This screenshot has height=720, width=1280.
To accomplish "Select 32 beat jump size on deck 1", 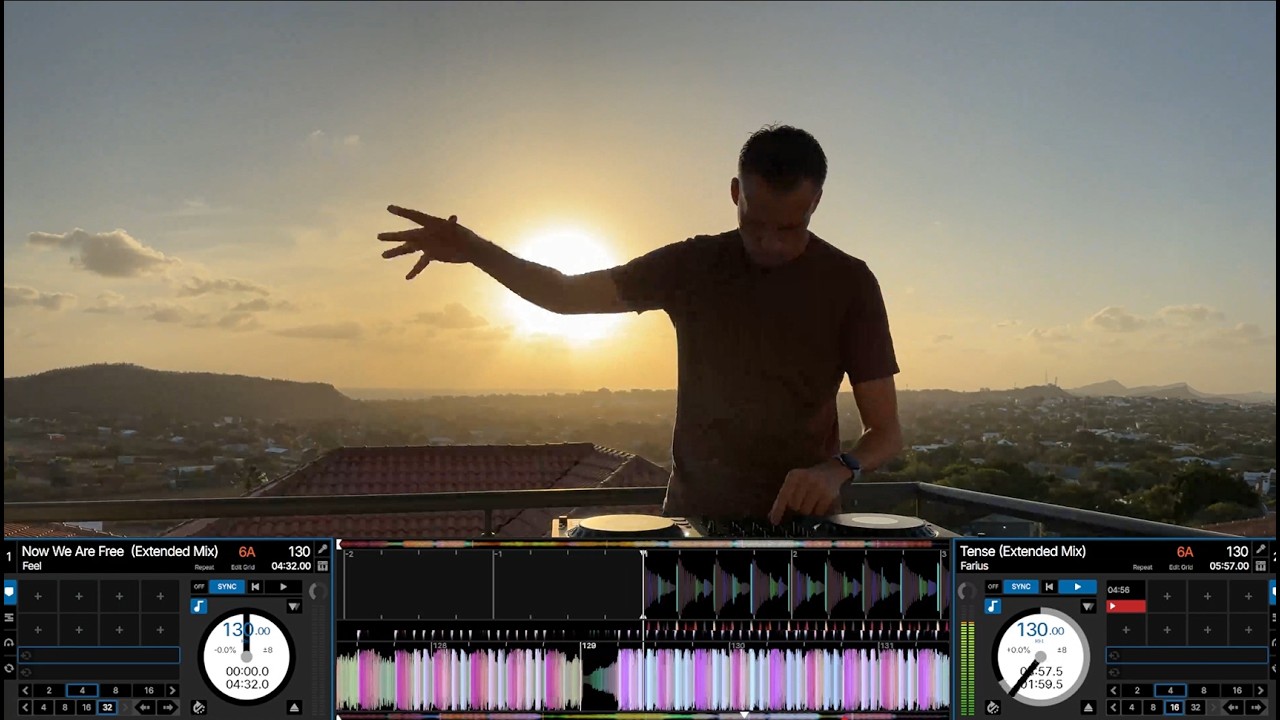I will point(107,708).
